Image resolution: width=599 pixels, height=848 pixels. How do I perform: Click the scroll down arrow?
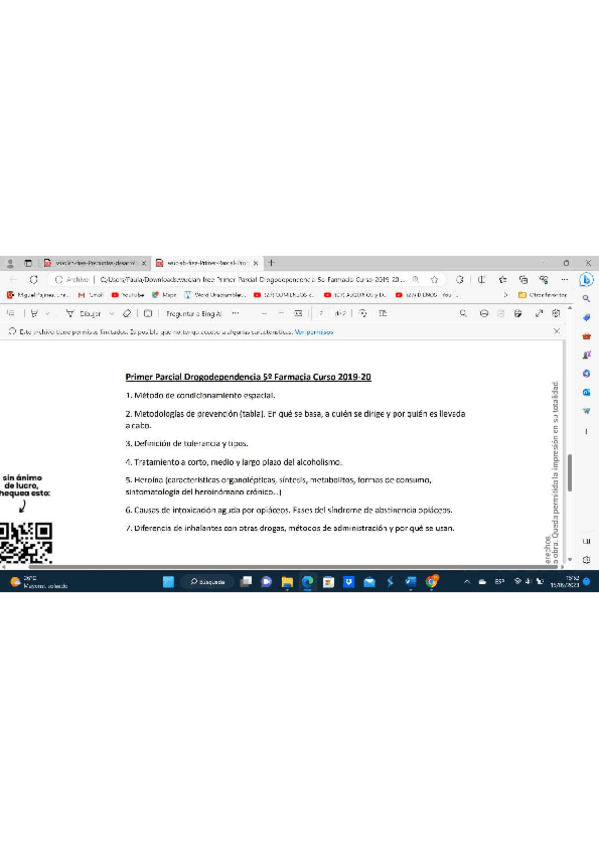570,560
